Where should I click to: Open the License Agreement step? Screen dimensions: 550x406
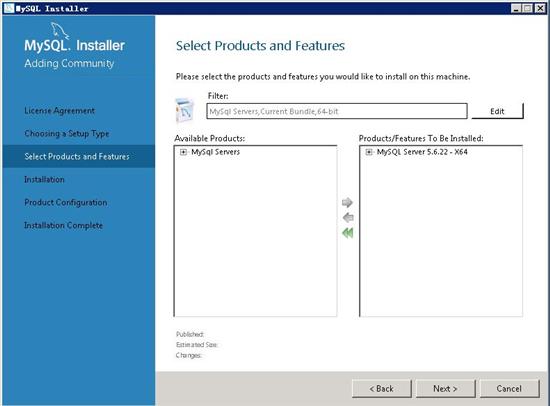point(59,111)
